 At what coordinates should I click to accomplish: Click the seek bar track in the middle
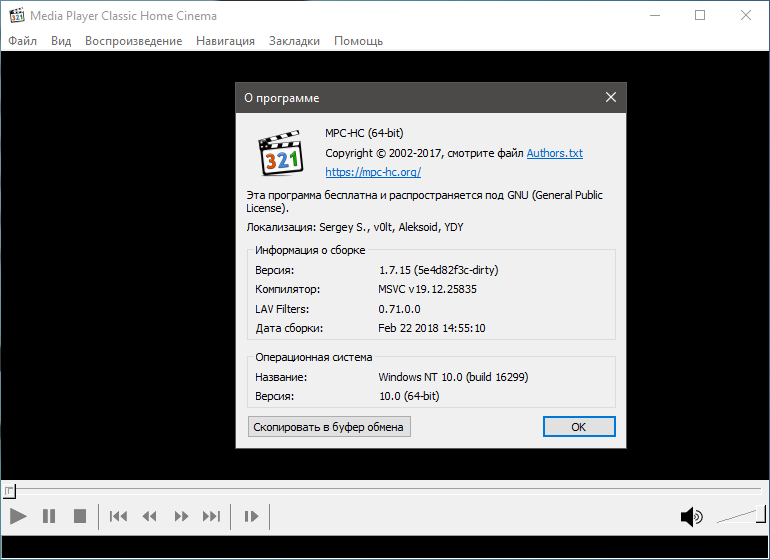click(x=385, y=490)
